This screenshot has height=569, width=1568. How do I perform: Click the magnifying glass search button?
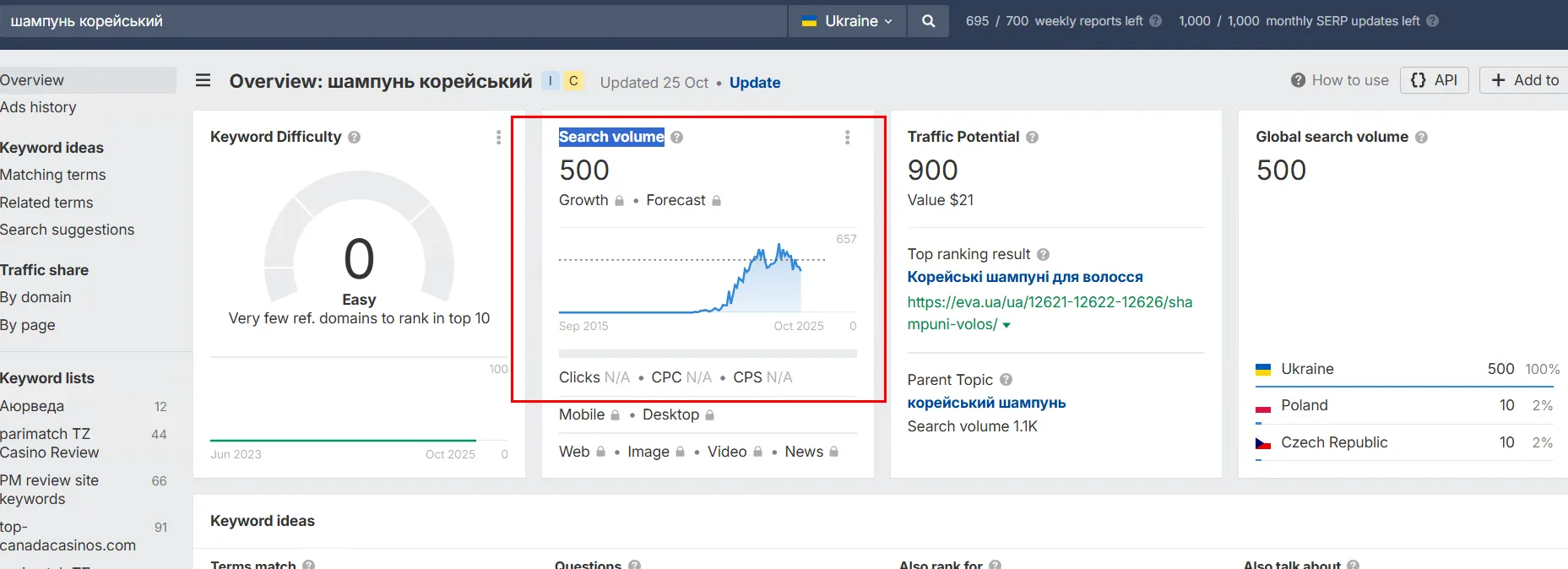coord(928,21)
